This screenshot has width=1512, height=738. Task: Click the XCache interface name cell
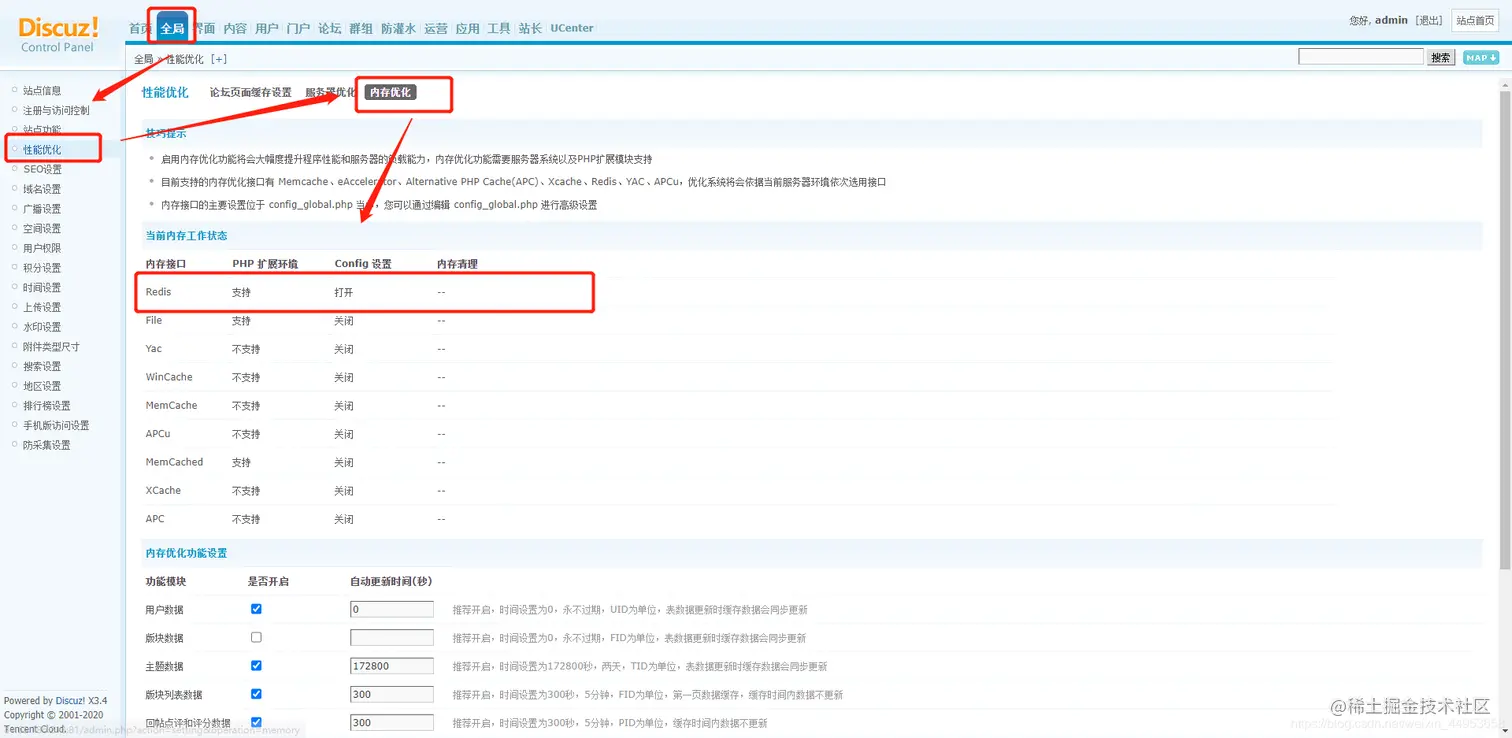pyautogui.click(x=163, y=490)
